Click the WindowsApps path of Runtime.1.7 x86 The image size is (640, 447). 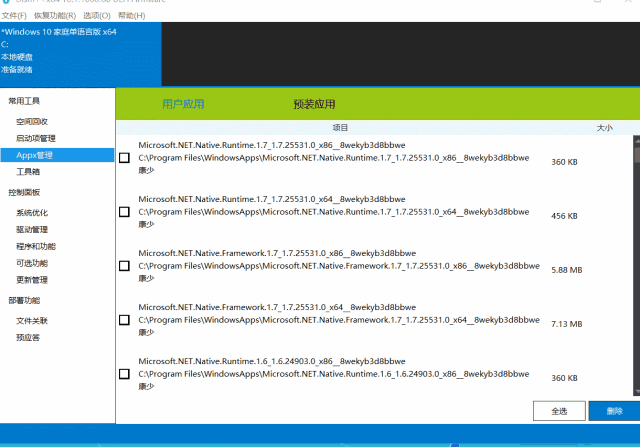point(333,158)
